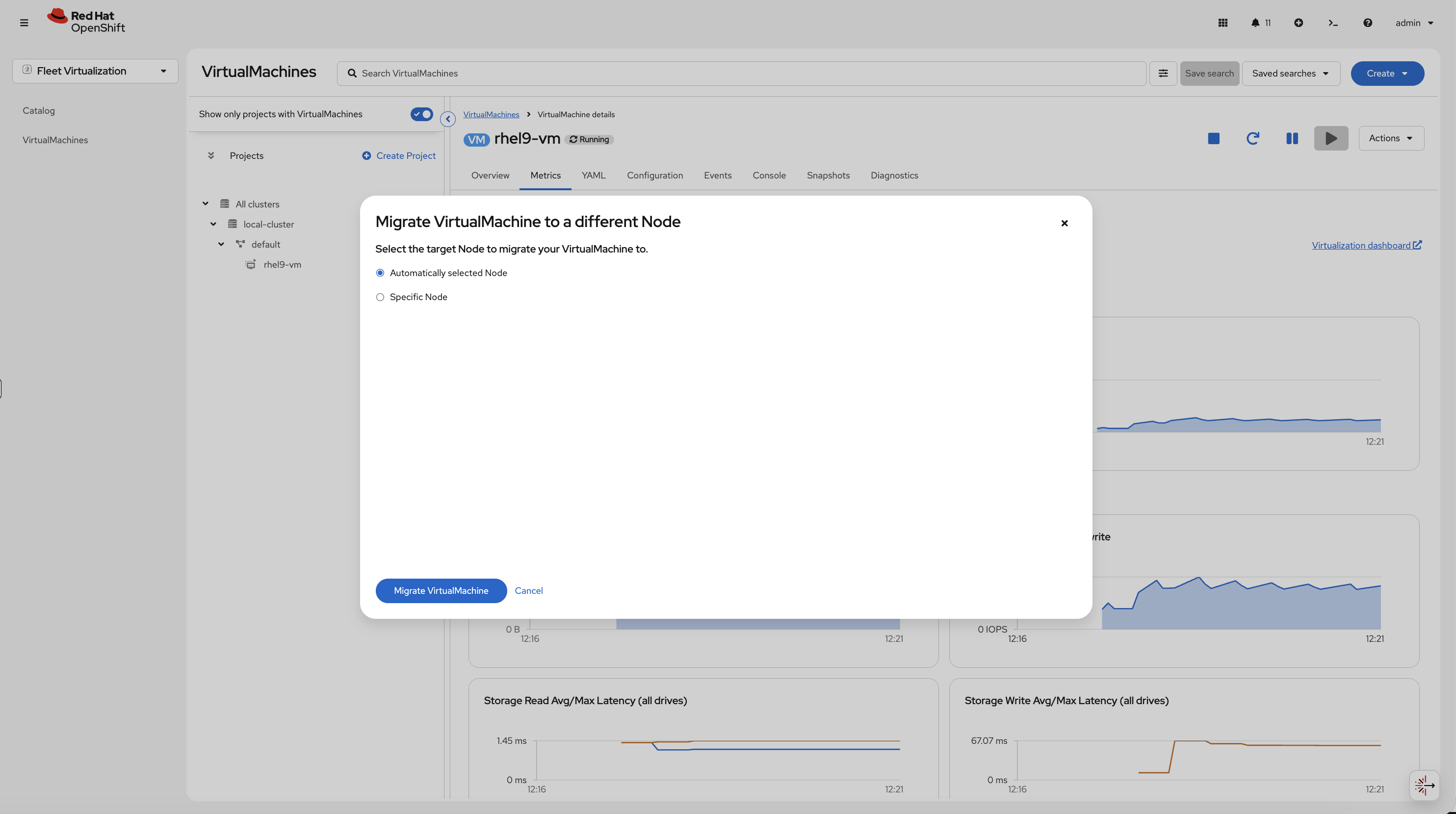Click the Search VirtualMachines input field
Screen dimensions: 1456x814
click(678, 73)
